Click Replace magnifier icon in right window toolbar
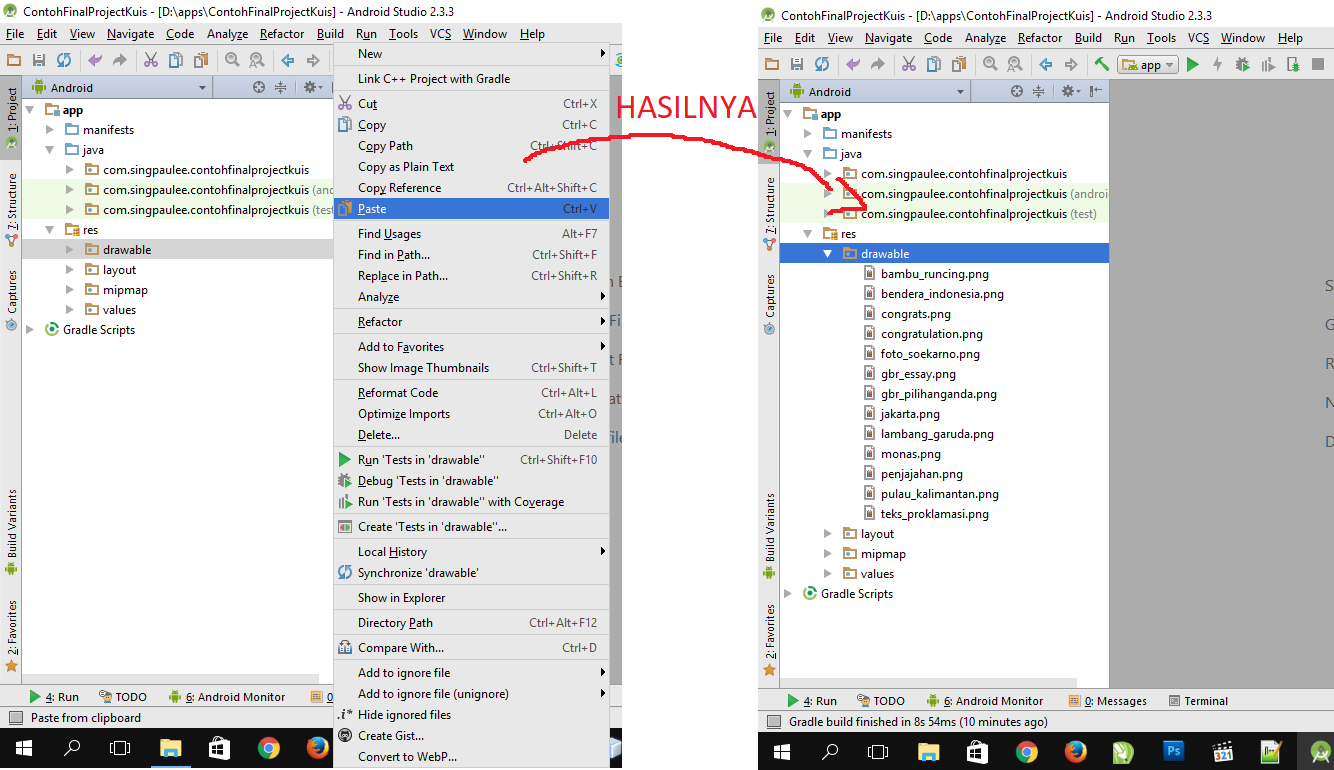 1015,64
